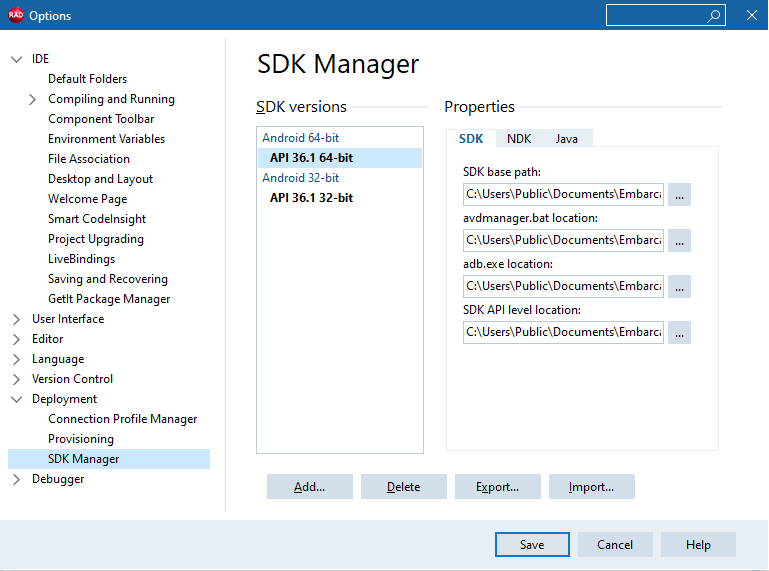Select the Version Control tree item label
The width and height of the screenshot is (769, 571).
[72, 379]
